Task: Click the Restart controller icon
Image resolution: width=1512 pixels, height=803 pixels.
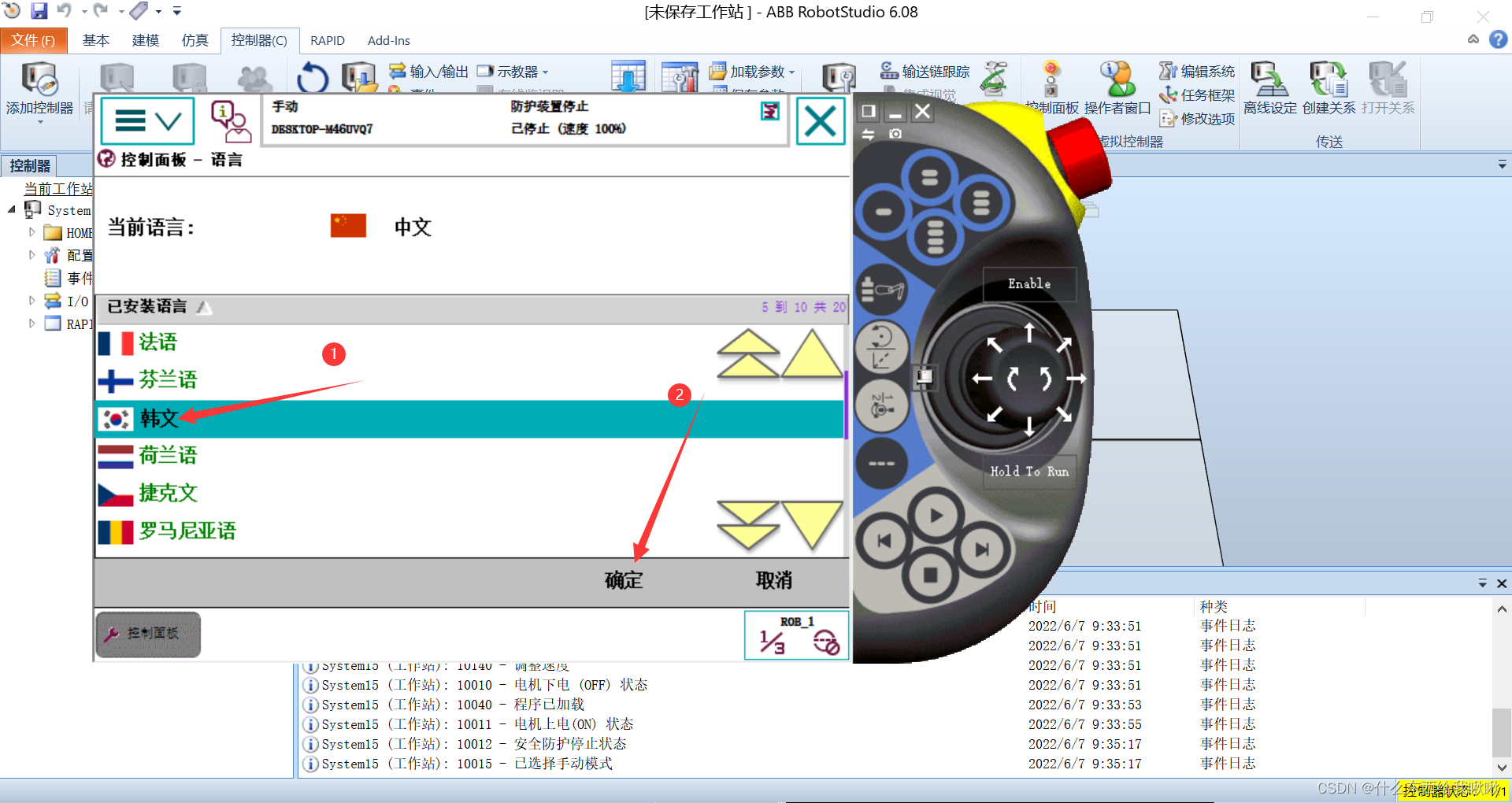Action: pyautogui.click(x=312, y=77)
